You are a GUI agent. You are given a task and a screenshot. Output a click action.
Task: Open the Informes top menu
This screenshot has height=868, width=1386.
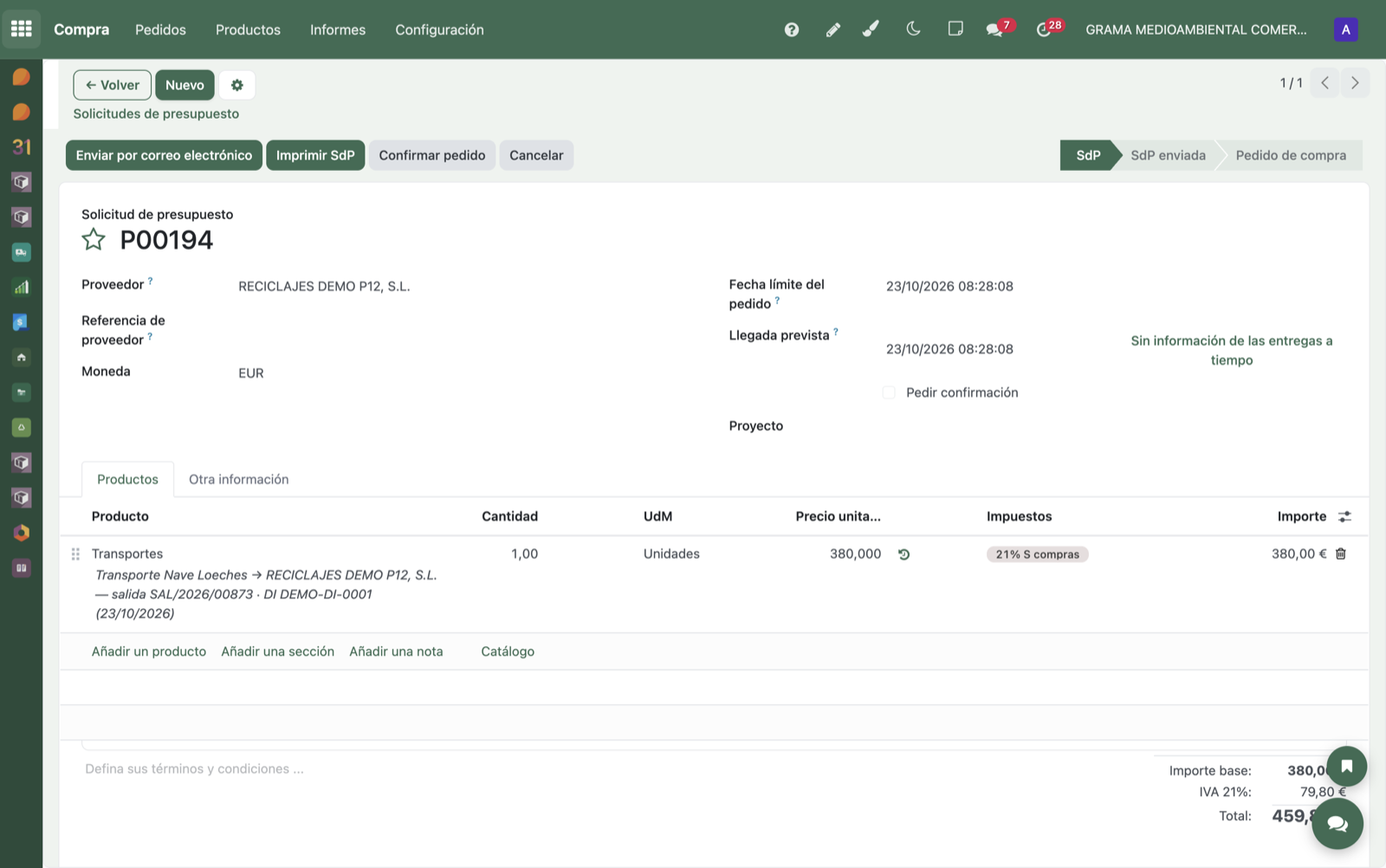pos(338,29)
